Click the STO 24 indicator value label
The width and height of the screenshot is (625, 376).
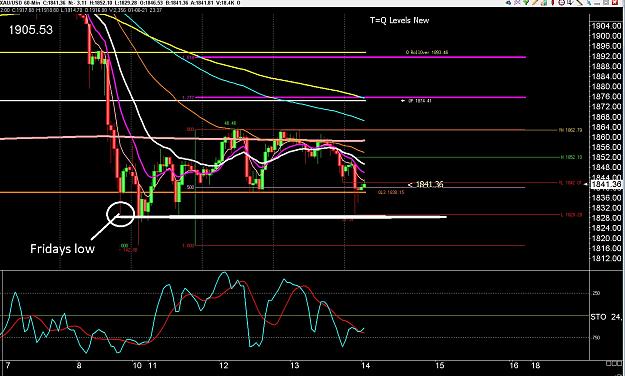[x=606, y=317]
